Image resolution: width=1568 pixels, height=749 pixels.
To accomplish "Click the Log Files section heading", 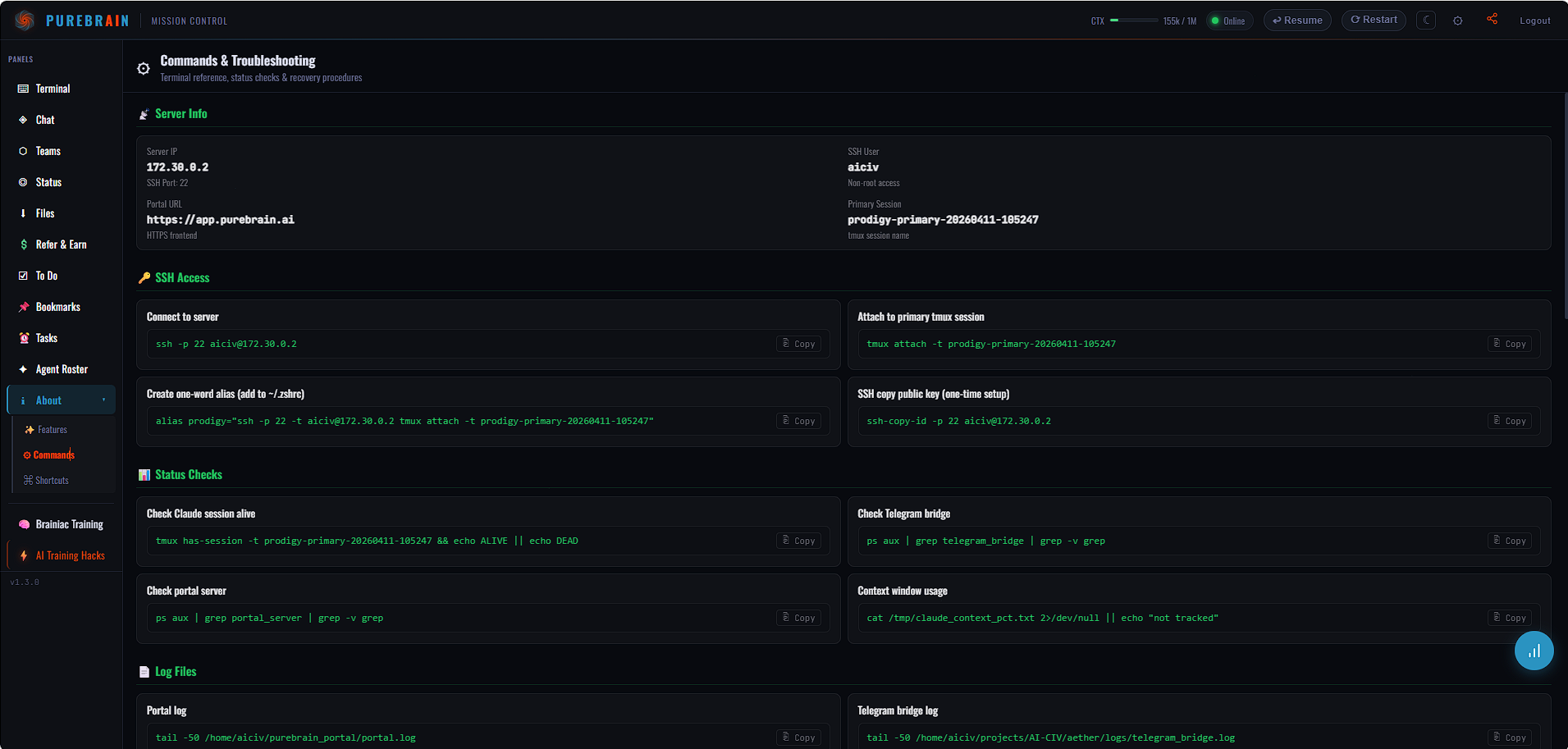I will (x=176, y=672).
